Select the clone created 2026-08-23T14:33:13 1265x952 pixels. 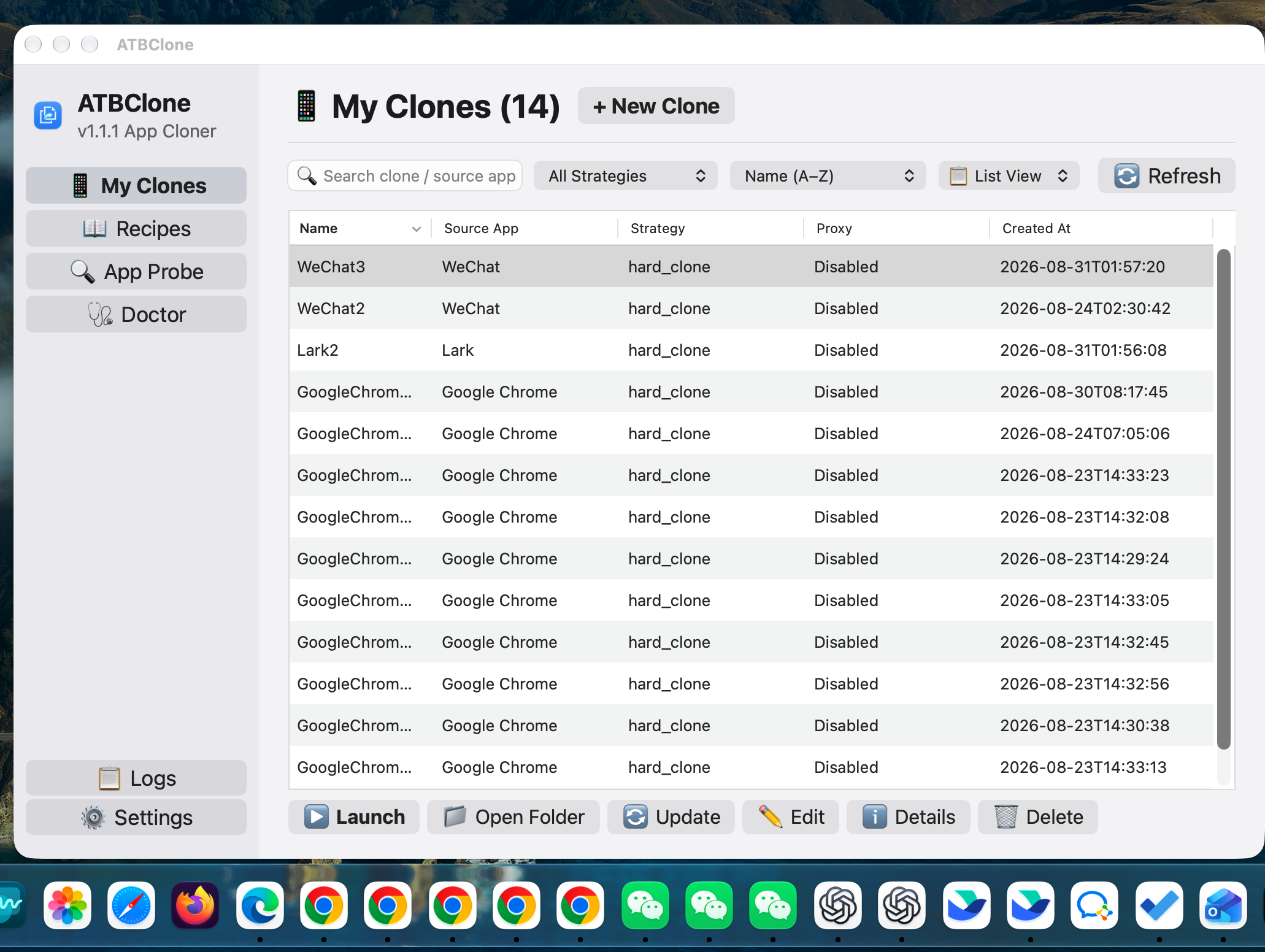click(751, 767)
